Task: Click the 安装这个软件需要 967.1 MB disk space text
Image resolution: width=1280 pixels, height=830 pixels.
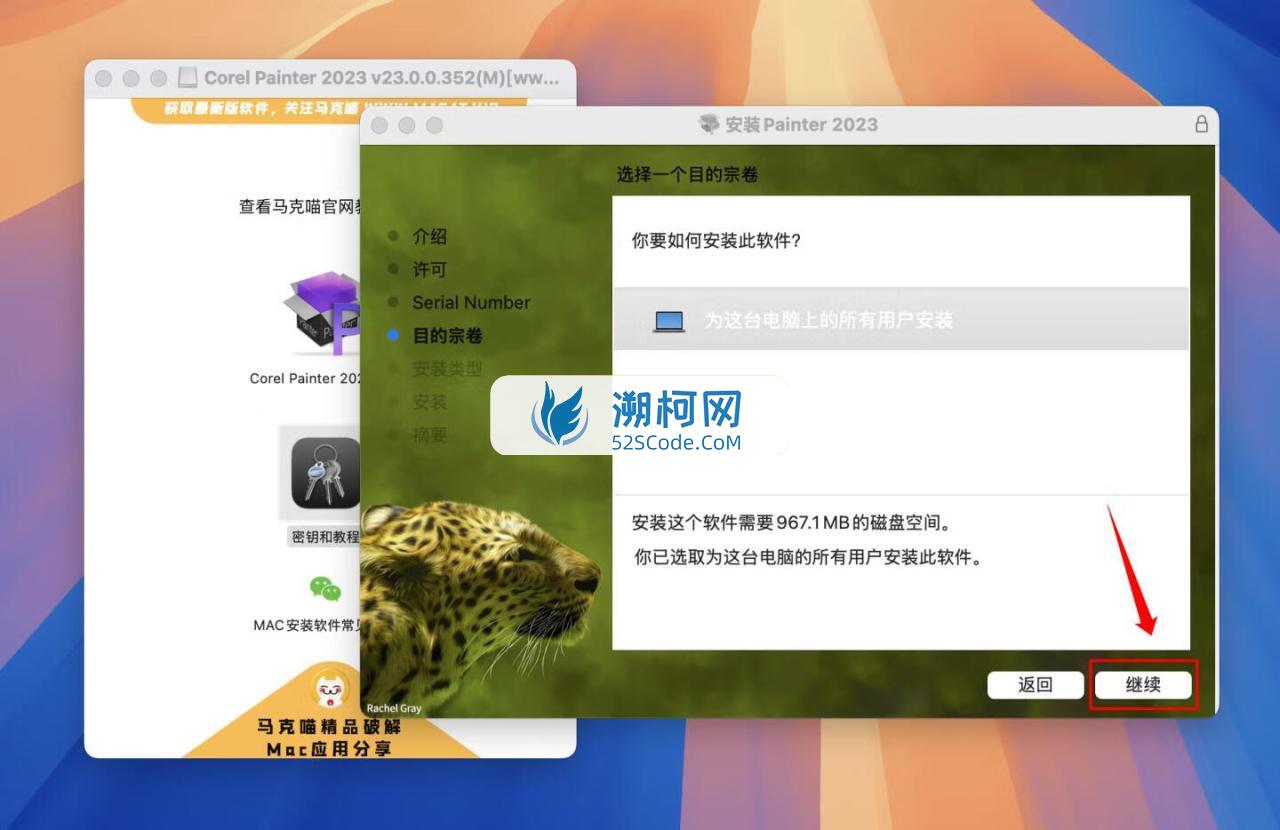Action: point(791,523)
